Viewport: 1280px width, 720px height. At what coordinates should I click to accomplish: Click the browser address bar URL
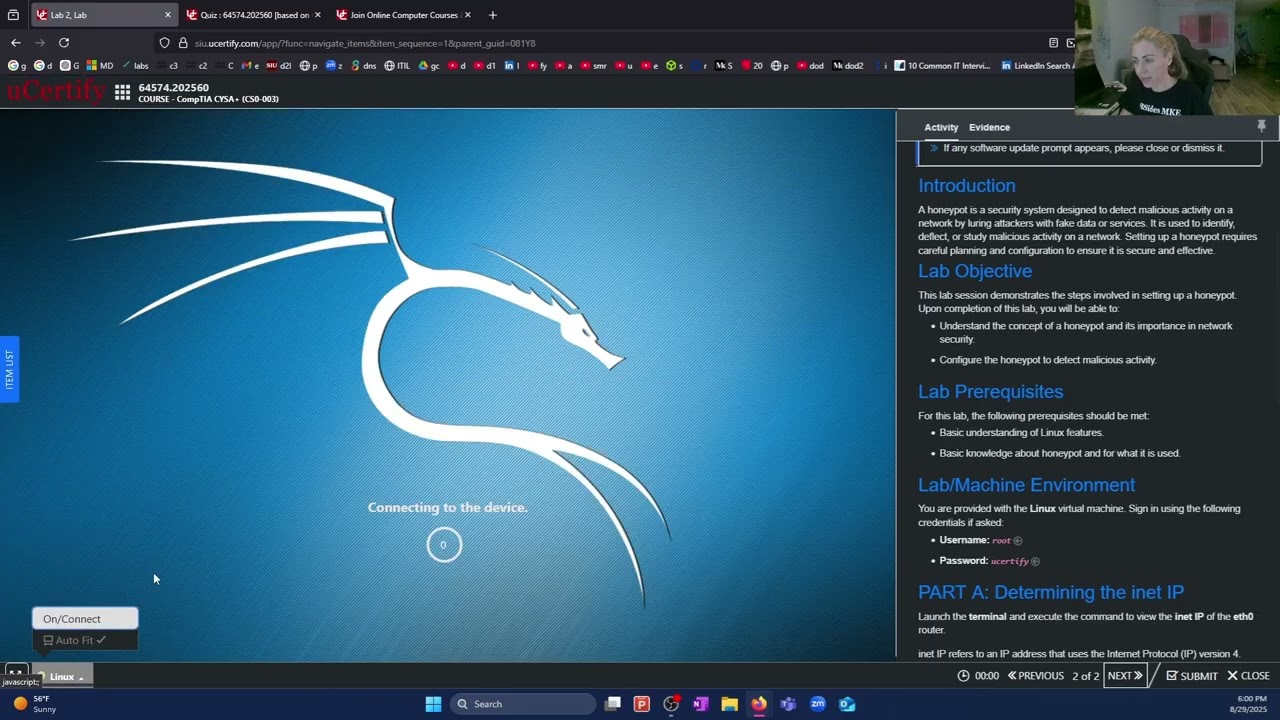tap(365, 43)
